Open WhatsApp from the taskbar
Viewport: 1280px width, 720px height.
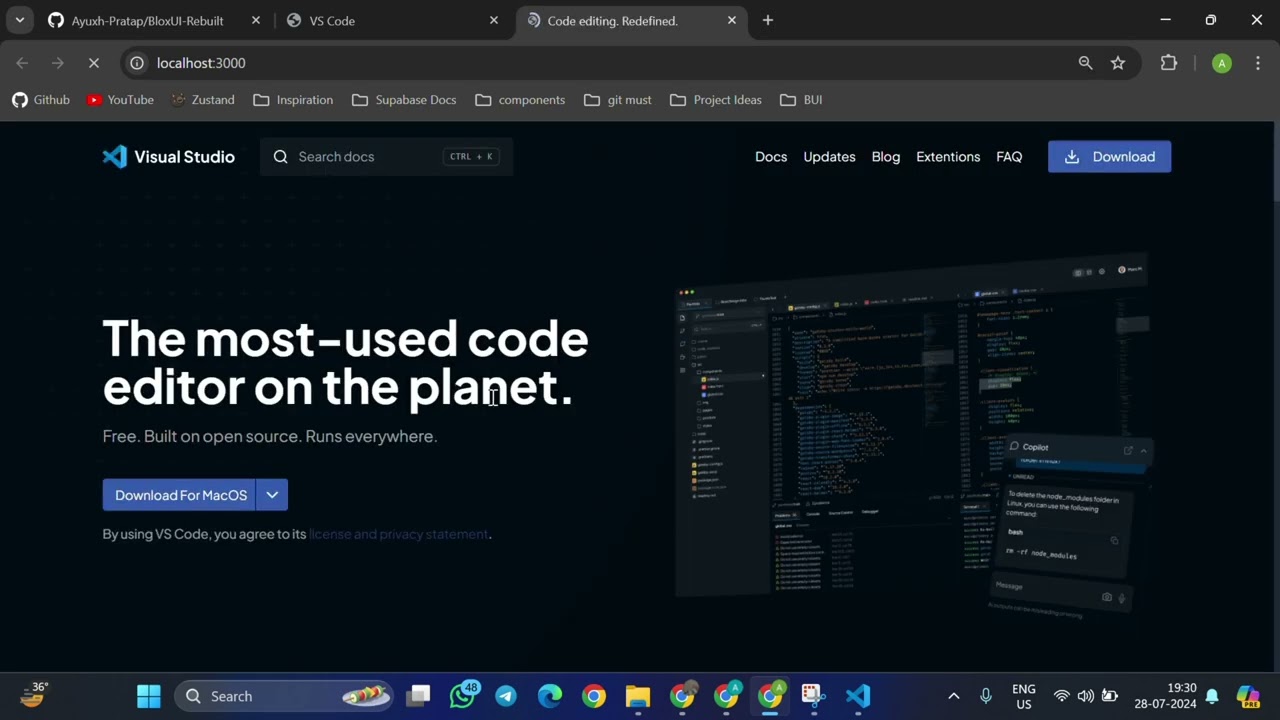click(x=463, y=696)
